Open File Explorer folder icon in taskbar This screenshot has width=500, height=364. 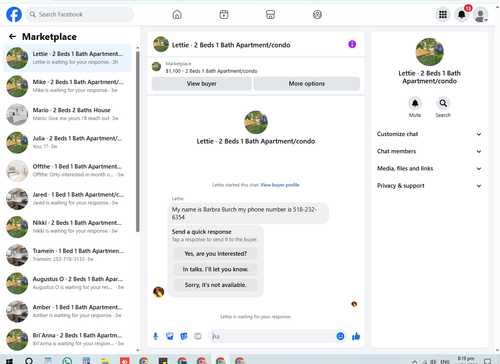pos(105,361)
